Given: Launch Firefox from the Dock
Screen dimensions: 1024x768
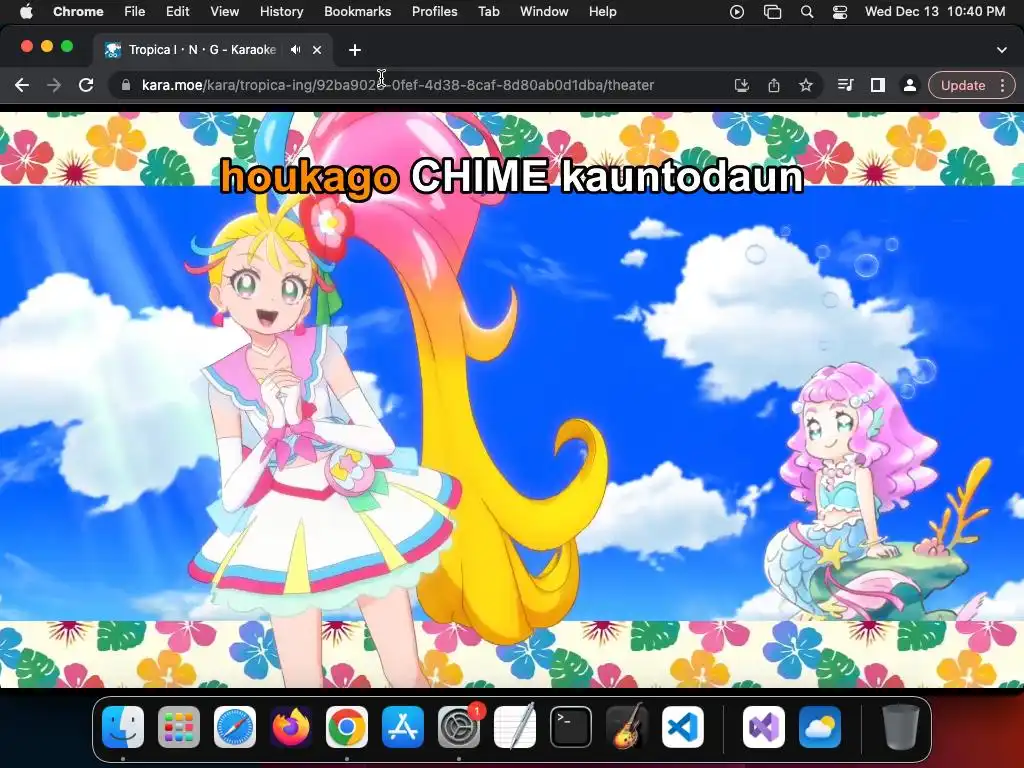Looking at the screenshot, I should click(291, 726).
